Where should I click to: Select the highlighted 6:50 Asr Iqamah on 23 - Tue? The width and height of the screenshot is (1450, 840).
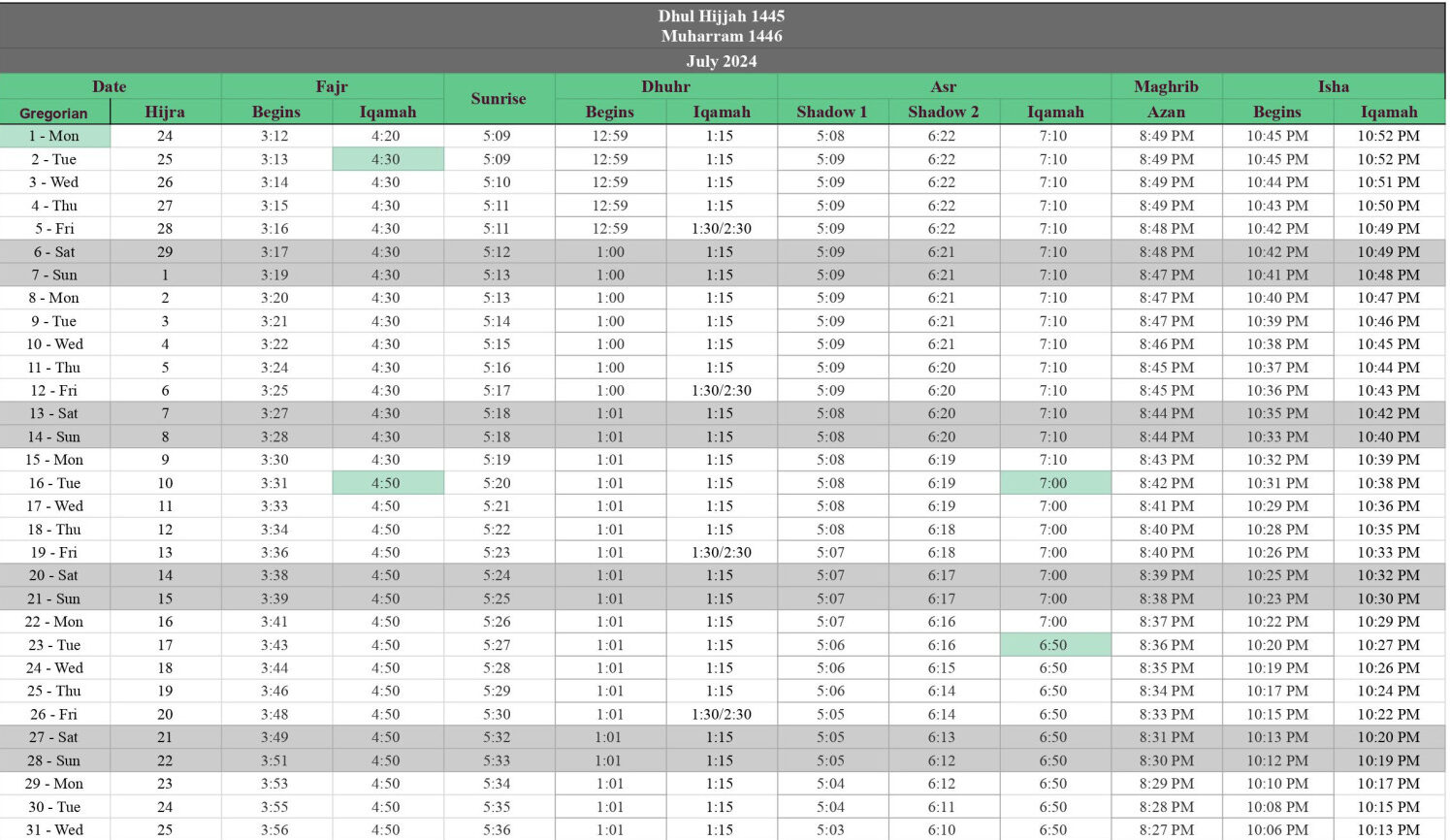1055,645
